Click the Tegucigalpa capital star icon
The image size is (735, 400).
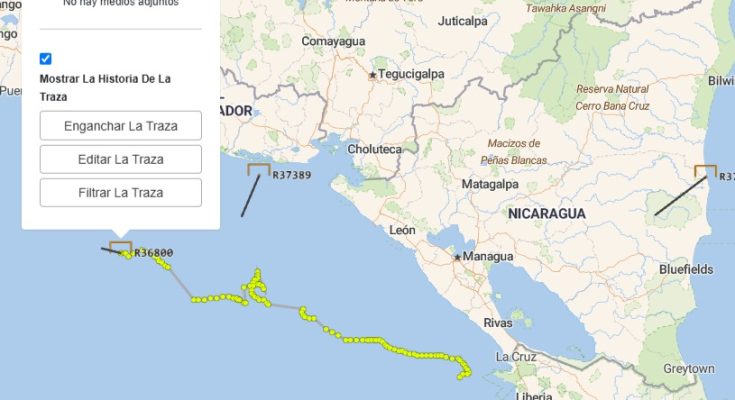(373, 75)
